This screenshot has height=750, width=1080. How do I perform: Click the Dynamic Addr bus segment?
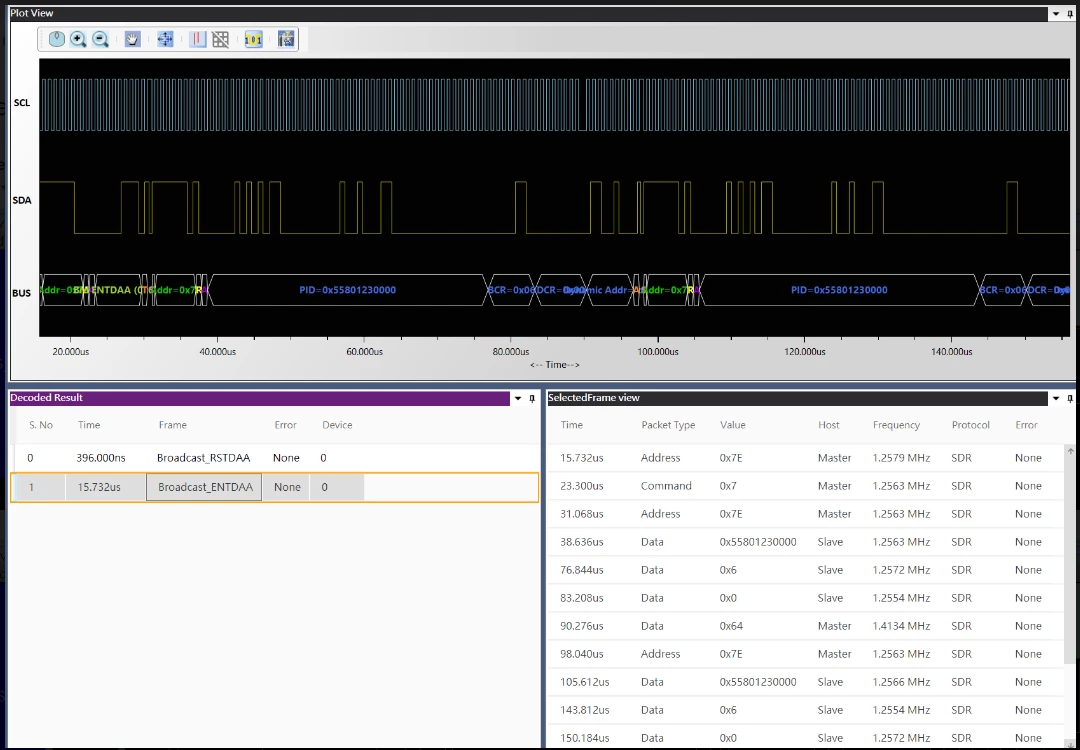click(609, 290)
